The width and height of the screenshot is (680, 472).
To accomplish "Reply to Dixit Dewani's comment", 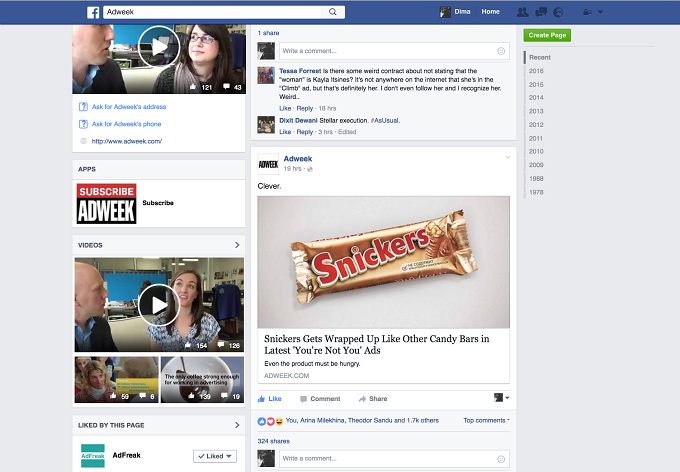I will [304, 132].
